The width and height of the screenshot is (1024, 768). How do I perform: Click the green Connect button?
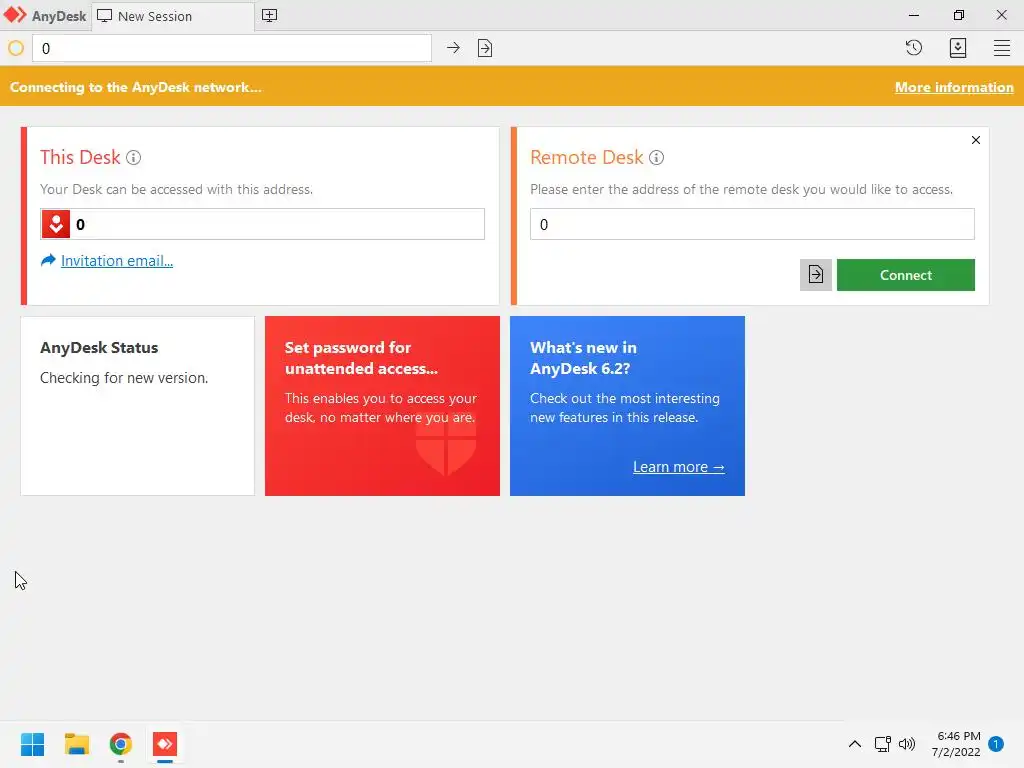pyautogui.click(x=906, y=275)
